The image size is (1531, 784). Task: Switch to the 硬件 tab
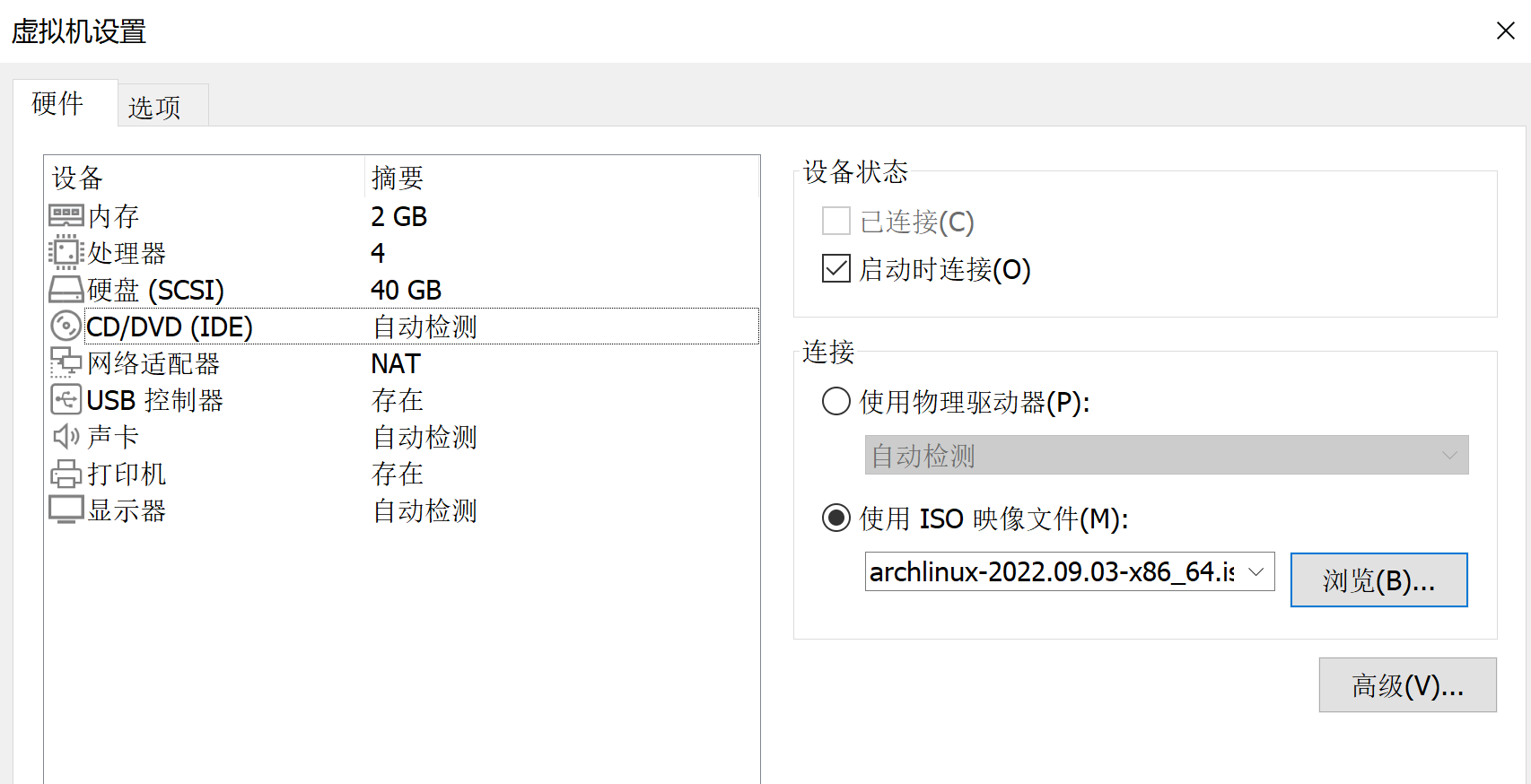click(x=58, y=104)
